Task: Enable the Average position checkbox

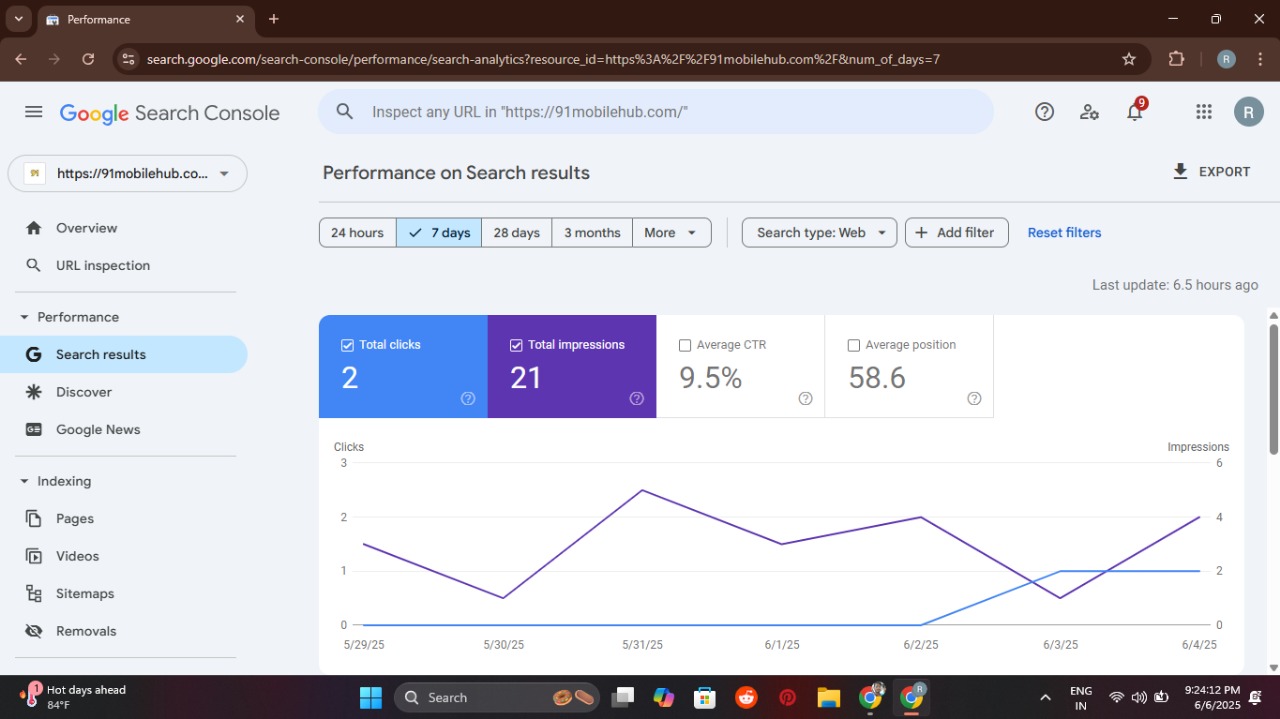Action: click(x=854, y=345)
